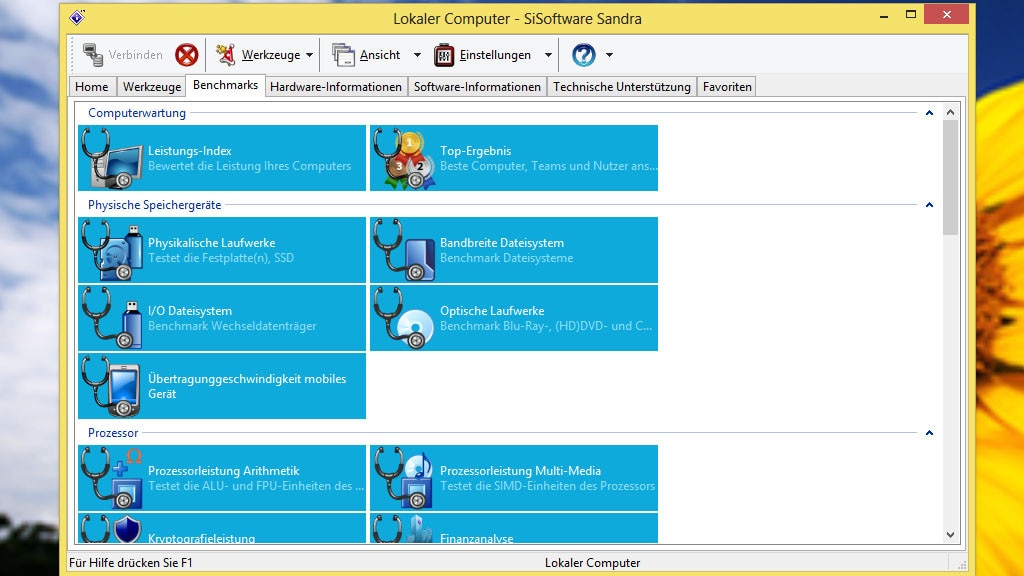The height and width of the screenshot is (576, 1024).
Task: Collapse the Prozessor section
Action: 929,433
